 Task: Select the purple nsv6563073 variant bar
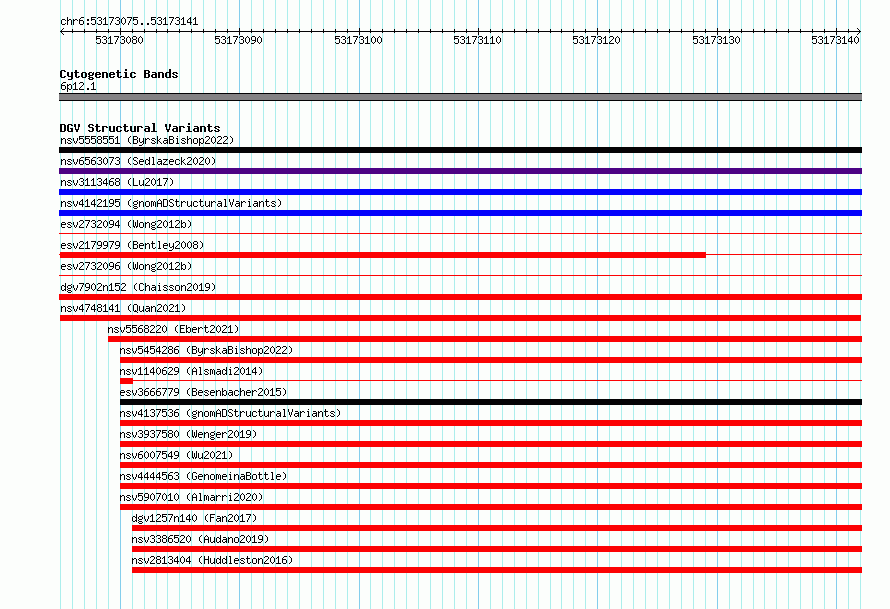pyautogui.click(x=460, y=171)
